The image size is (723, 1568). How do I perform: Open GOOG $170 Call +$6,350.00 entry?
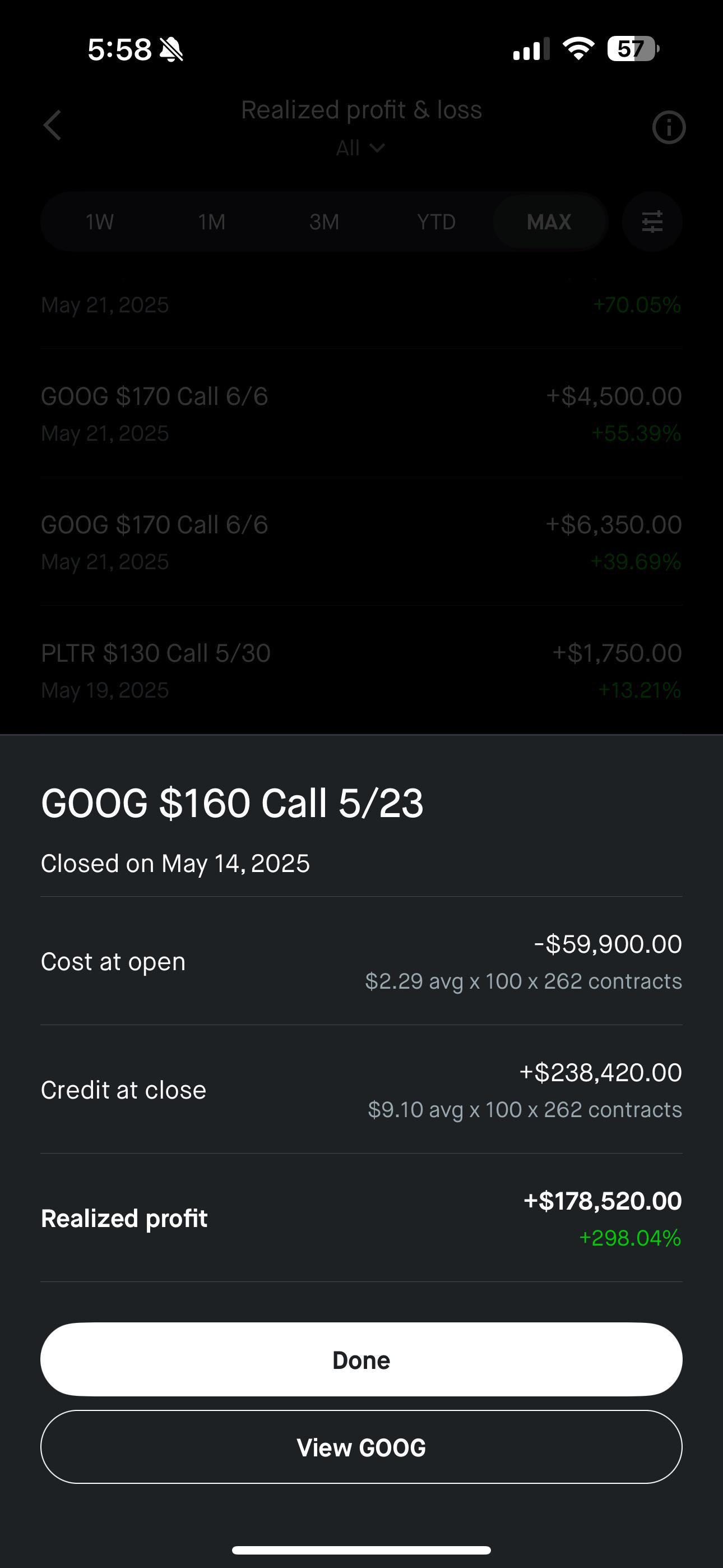pyautogui.click(x=361, y=542)
